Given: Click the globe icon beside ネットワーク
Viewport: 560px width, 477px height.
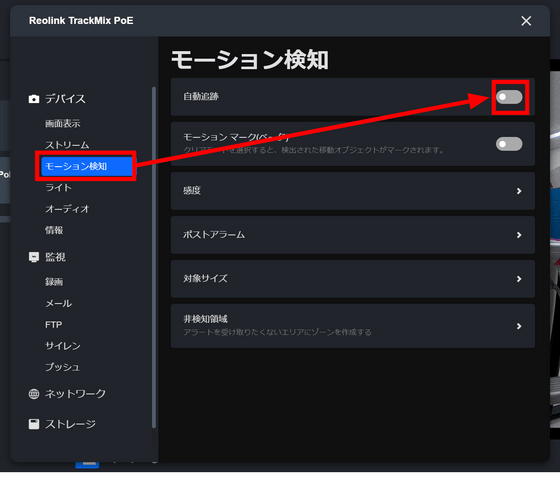Looking at the screenshot, I should coord(34,394).
